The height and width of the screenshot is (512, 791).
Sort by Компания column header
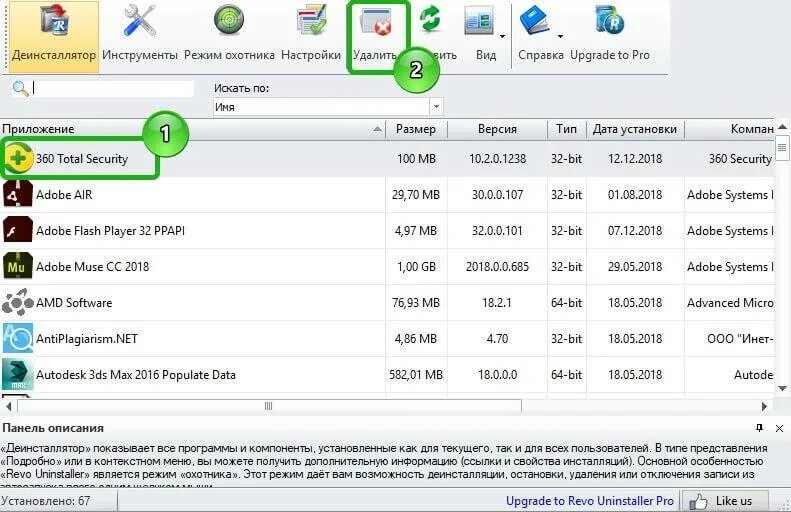pos(729,129)
